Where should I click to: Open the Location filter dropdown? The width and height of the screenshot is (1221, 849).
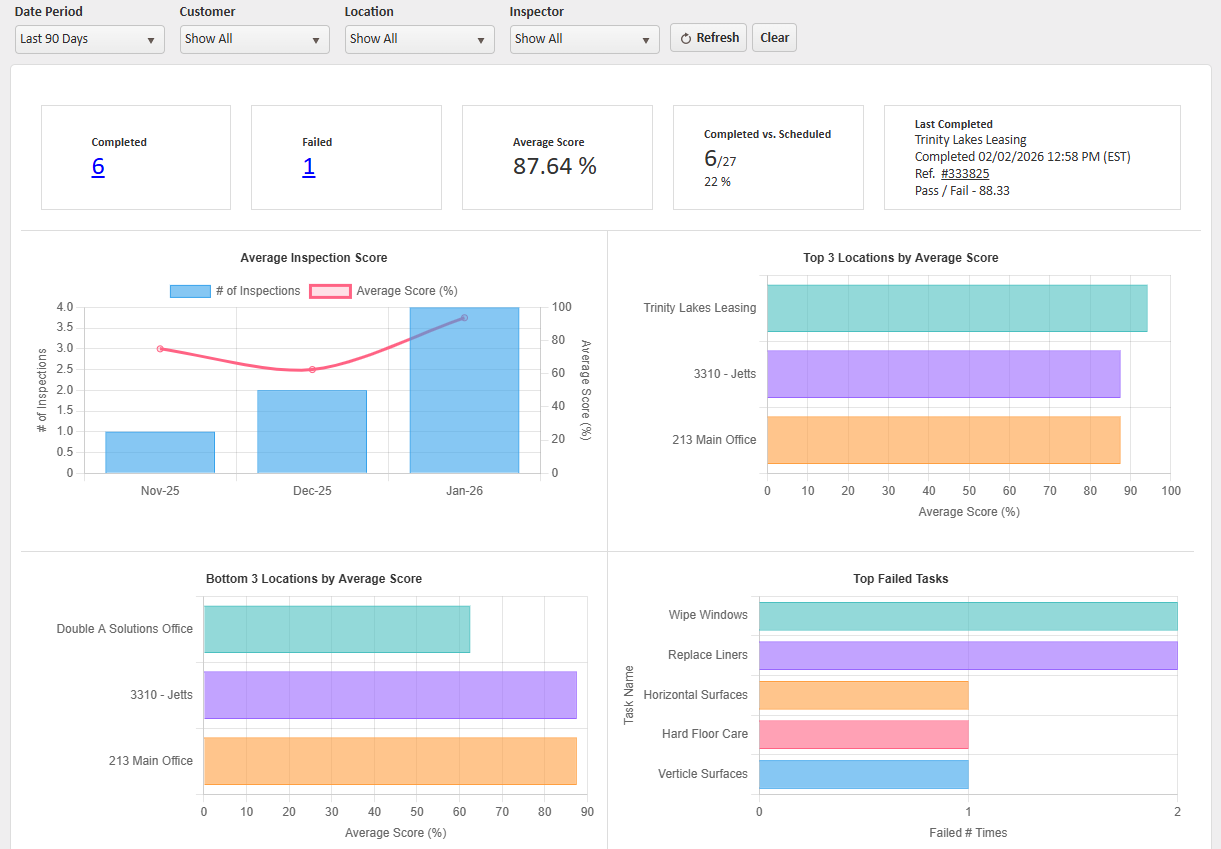click(x=420, y=39)
